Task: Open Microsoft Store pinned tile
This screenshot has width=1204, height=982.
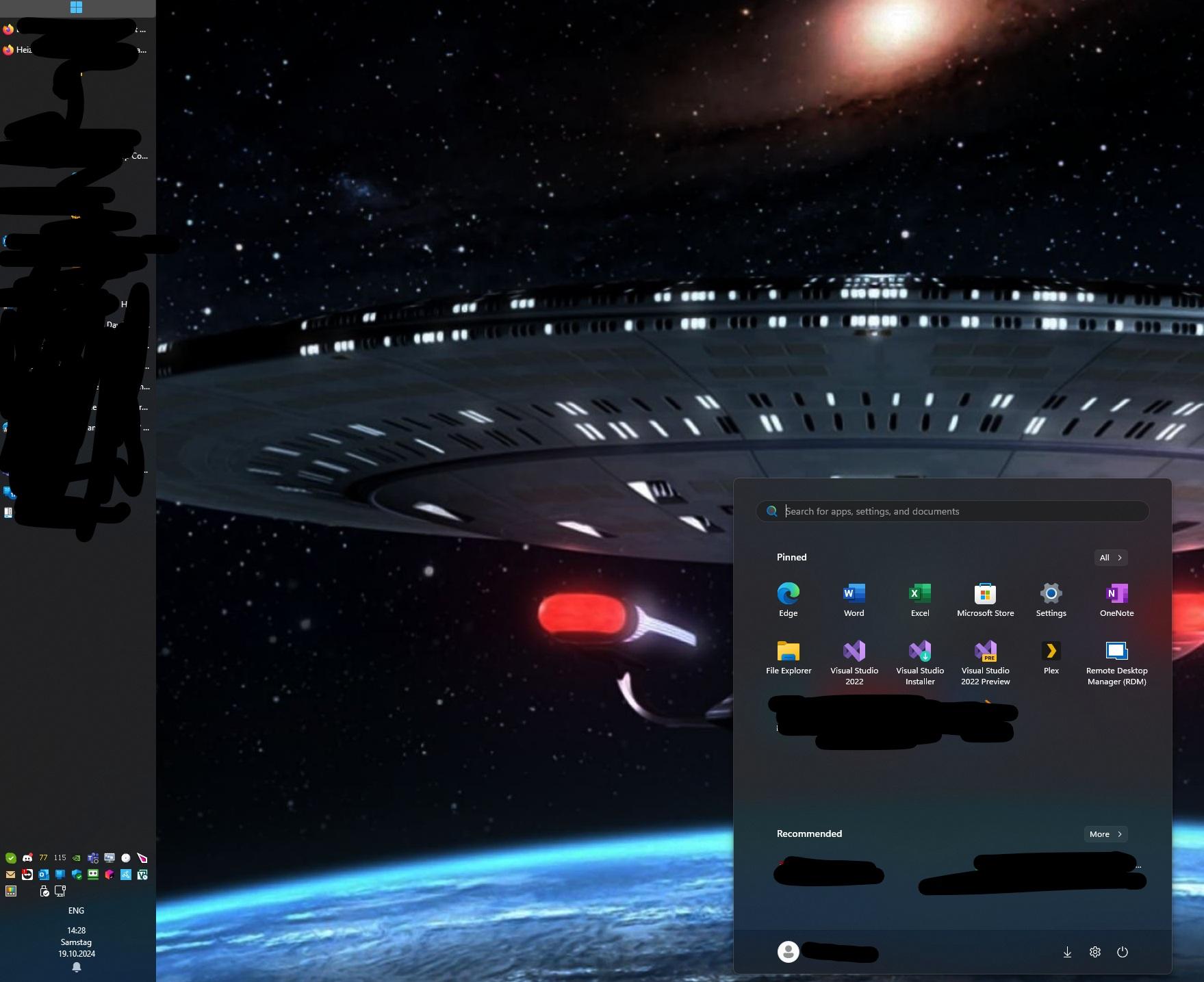Action: pyautogui.click(x=985, y=600)
